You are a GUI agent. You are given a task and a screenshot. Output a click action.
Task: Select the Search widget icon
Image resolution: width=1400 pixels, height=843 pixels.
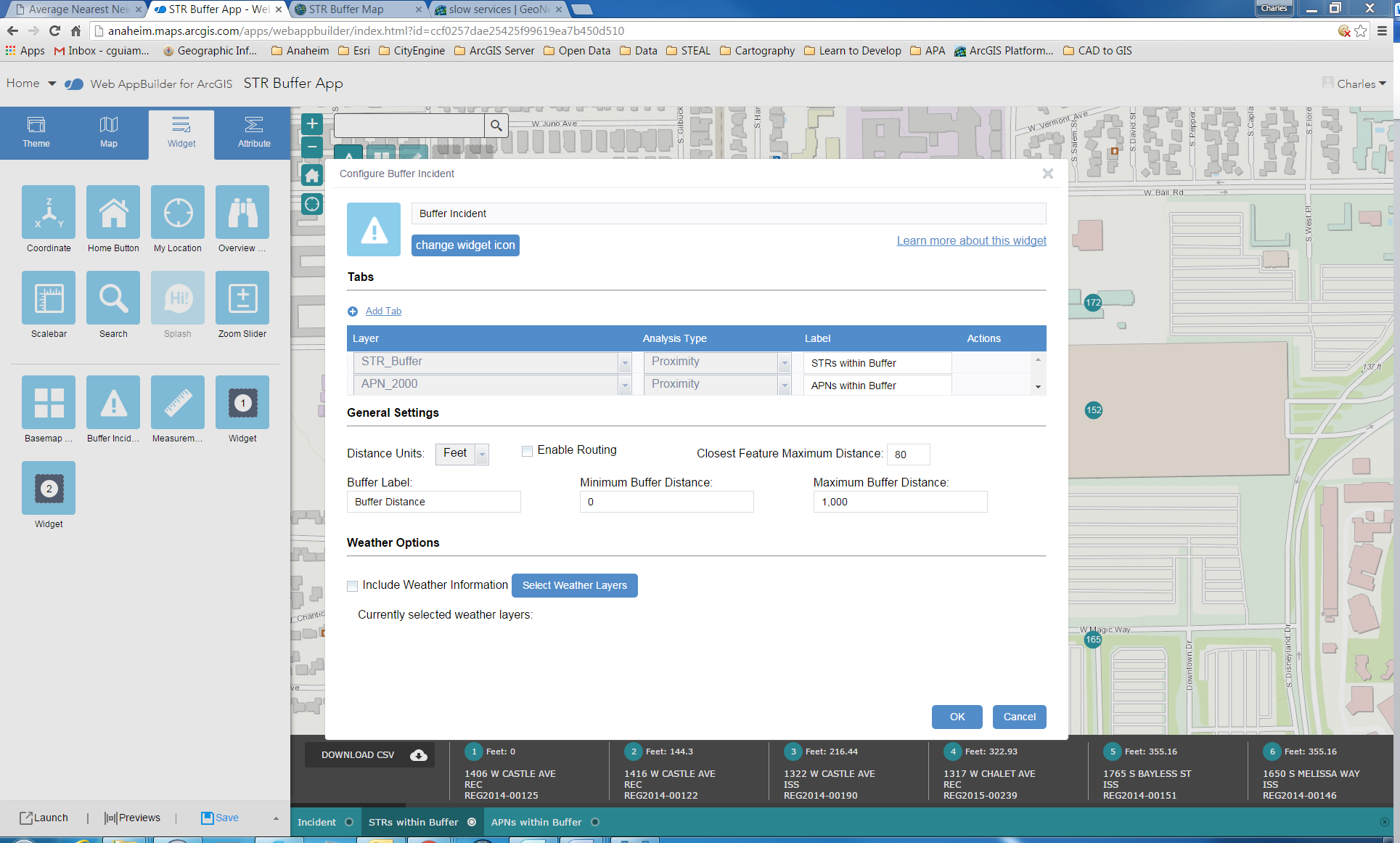pyautogui.click(x=113, y=298)
